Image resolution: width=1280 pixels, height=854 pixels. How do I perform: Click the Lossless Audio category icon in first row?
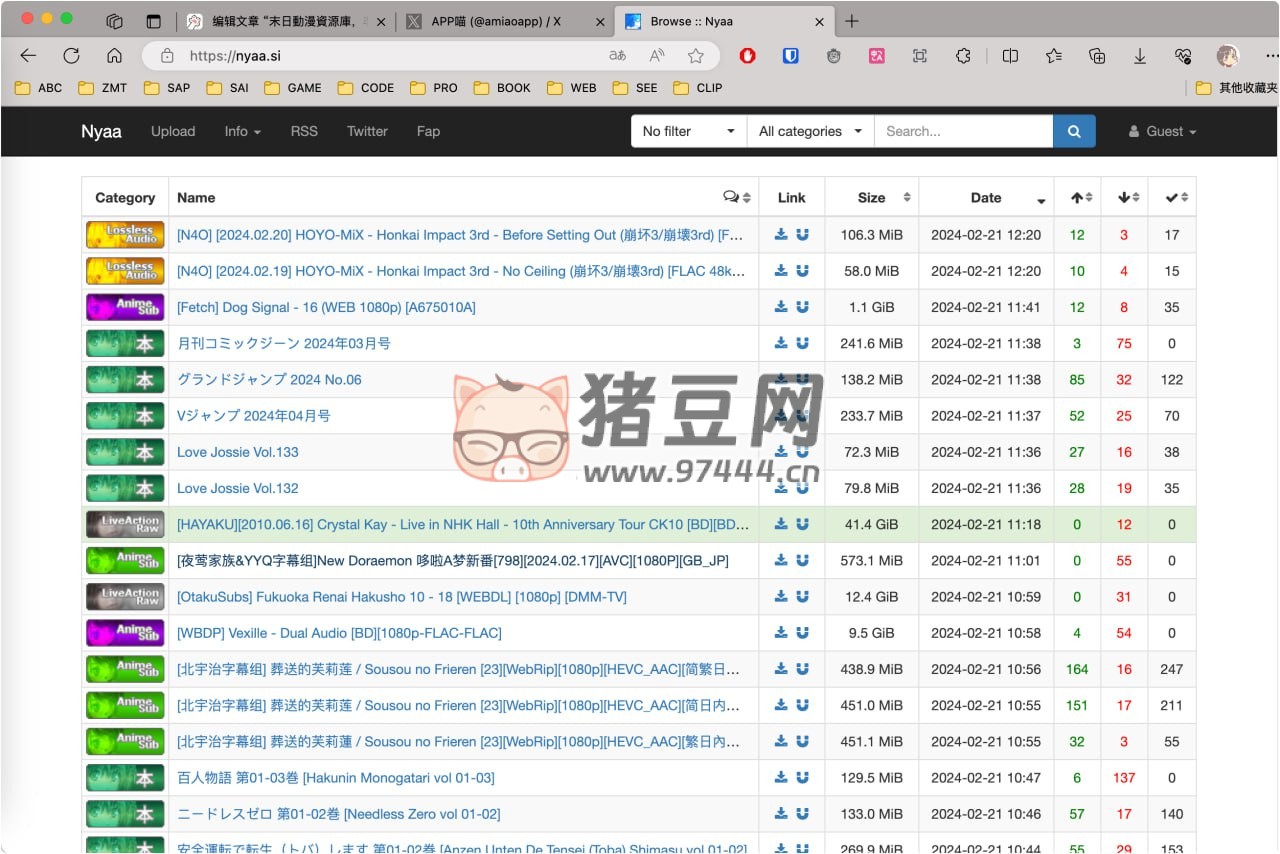coord(125,235)
